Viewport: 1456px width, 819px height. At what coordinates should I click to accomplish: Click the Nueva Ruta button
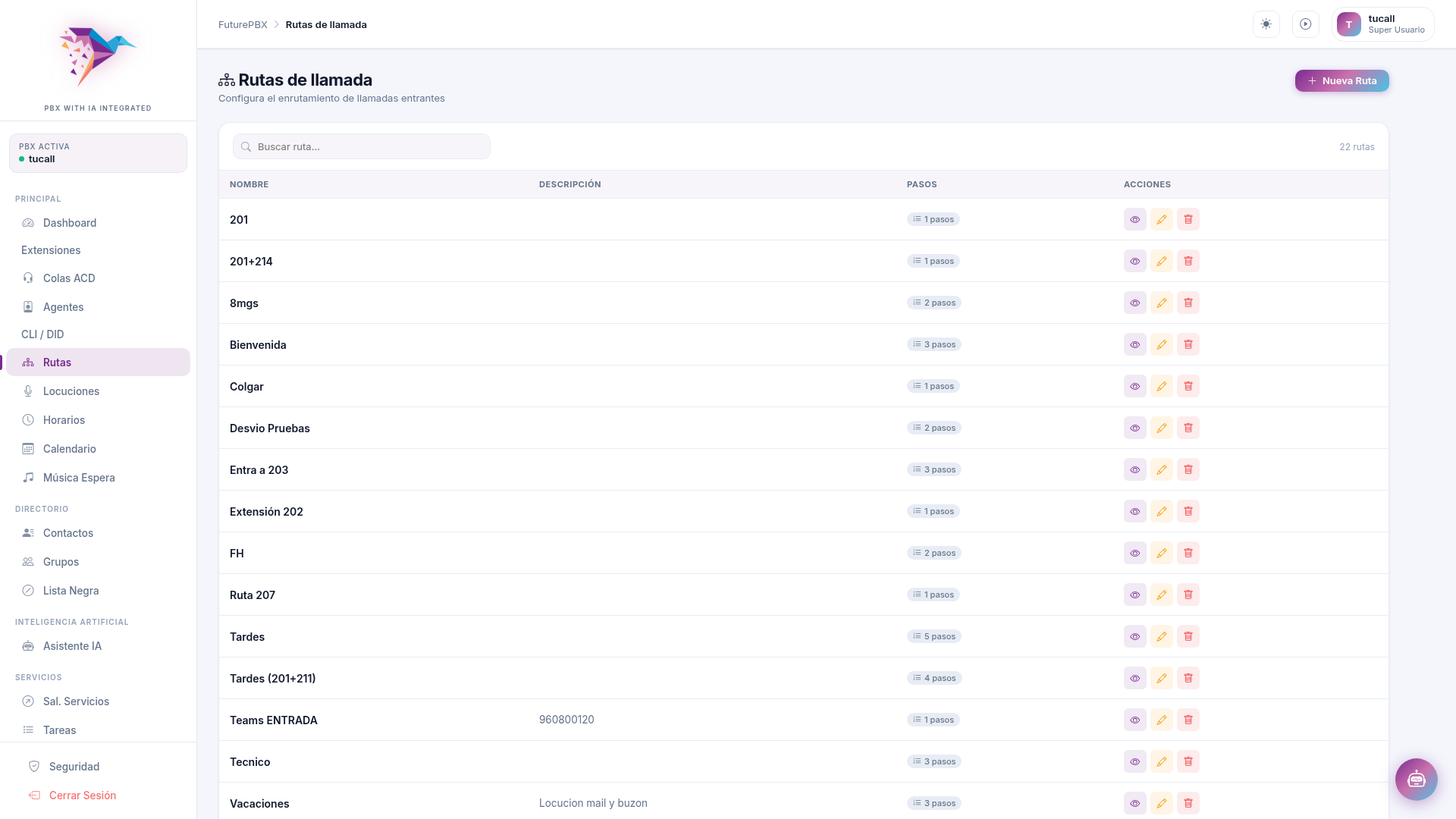[1341, 80]
